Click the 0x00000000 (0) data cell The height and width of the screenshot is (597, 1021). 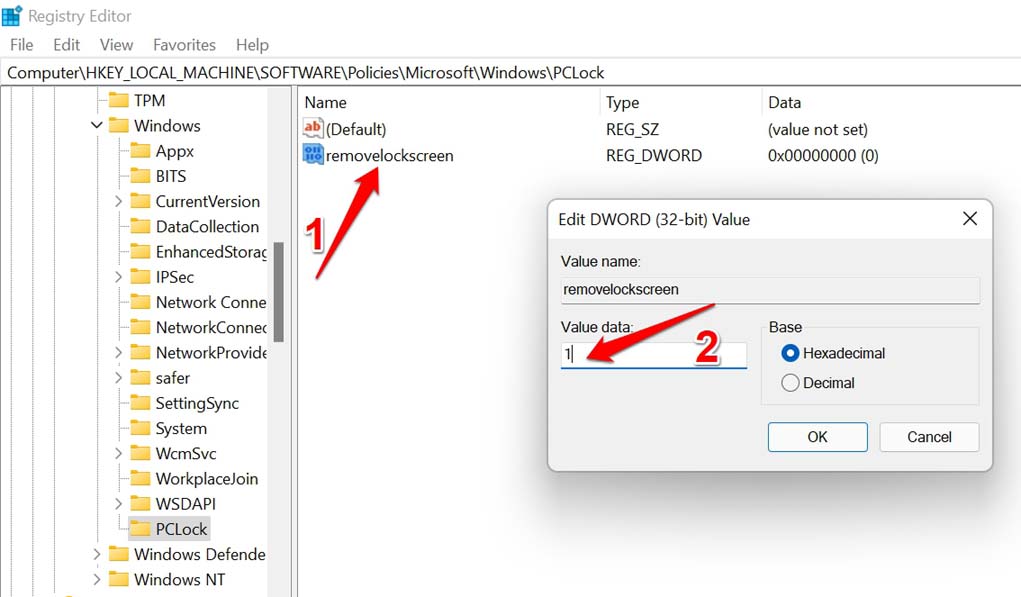point(823,156)
